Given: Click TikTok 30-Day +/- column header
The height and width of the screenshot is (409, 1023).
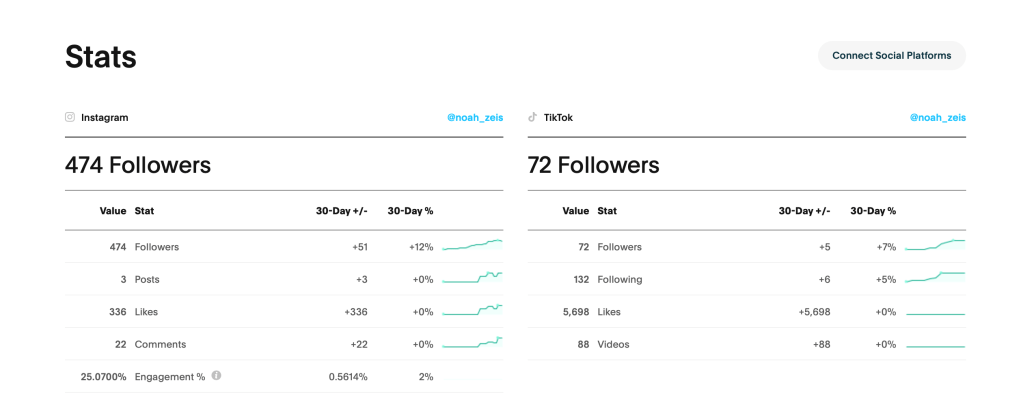Looking at the screenshot, I should point(805,211).
